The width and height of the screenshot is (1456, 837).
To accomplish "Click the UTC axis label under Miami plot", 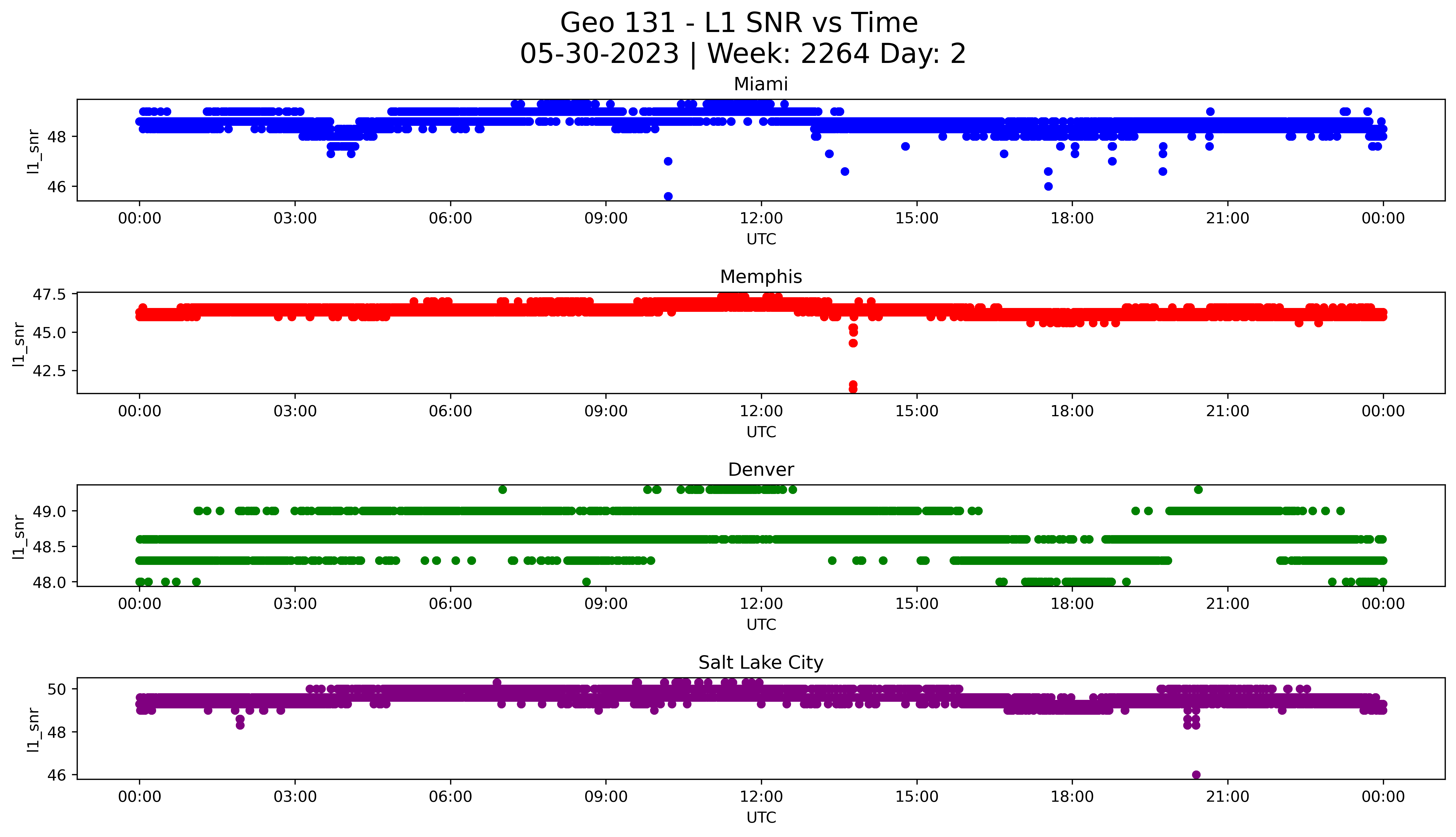I will pos(761,239).
